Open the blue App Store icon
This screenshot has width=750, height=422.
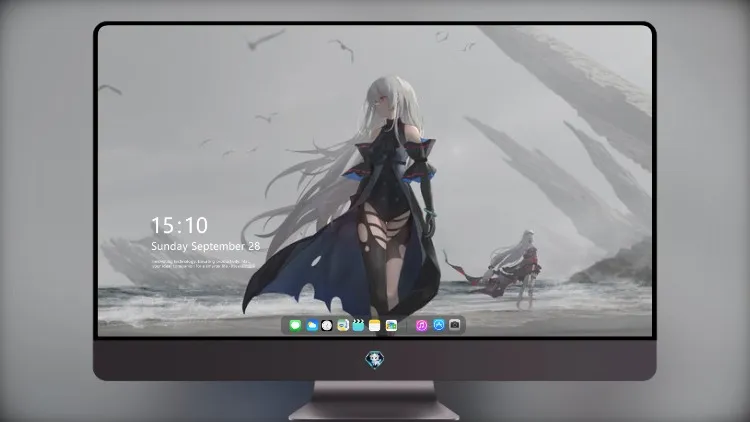coord(439,325)
